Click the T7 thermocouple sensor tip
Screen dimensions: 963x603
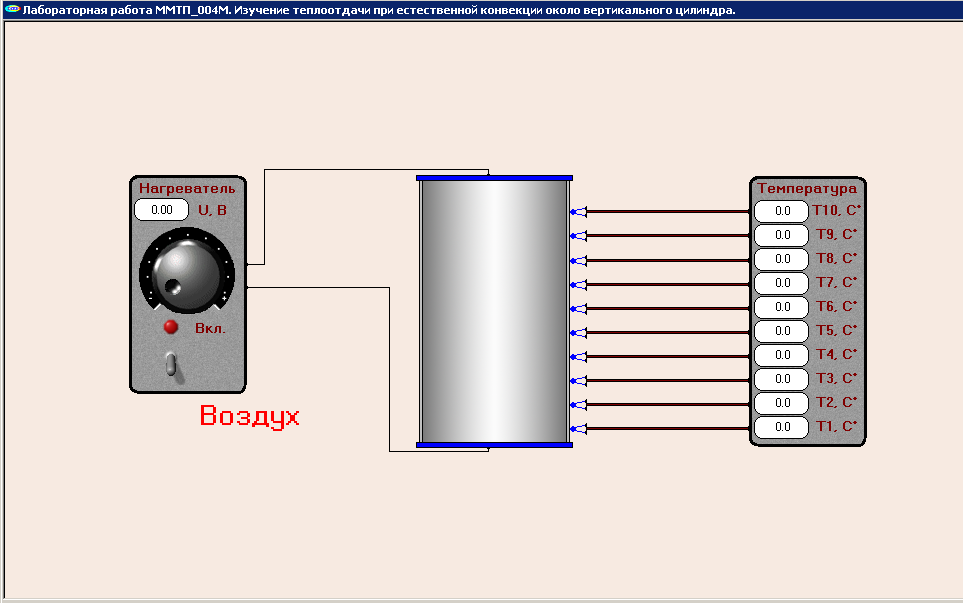[x=579, y=284]
